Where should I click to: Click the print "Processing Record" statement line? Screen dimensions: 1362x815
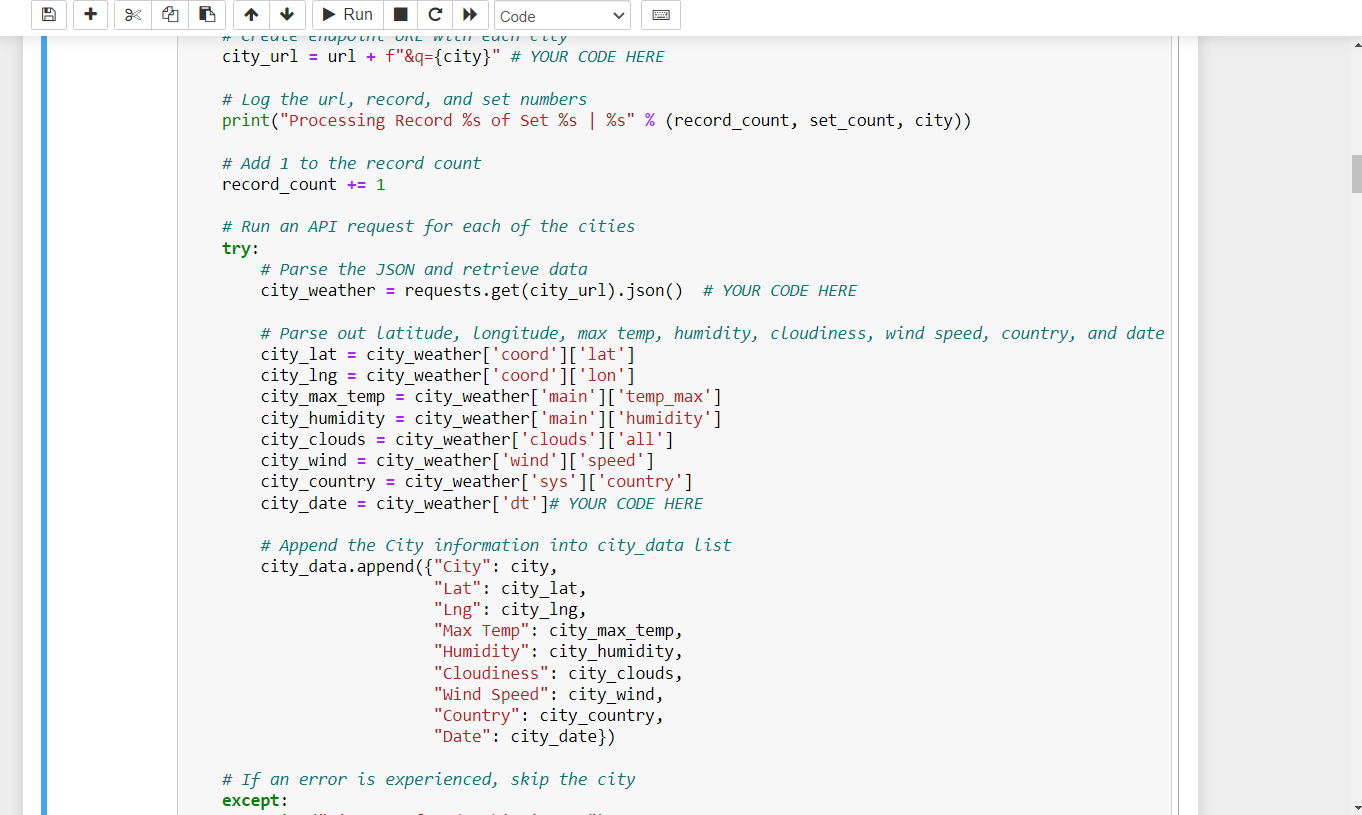596,121
